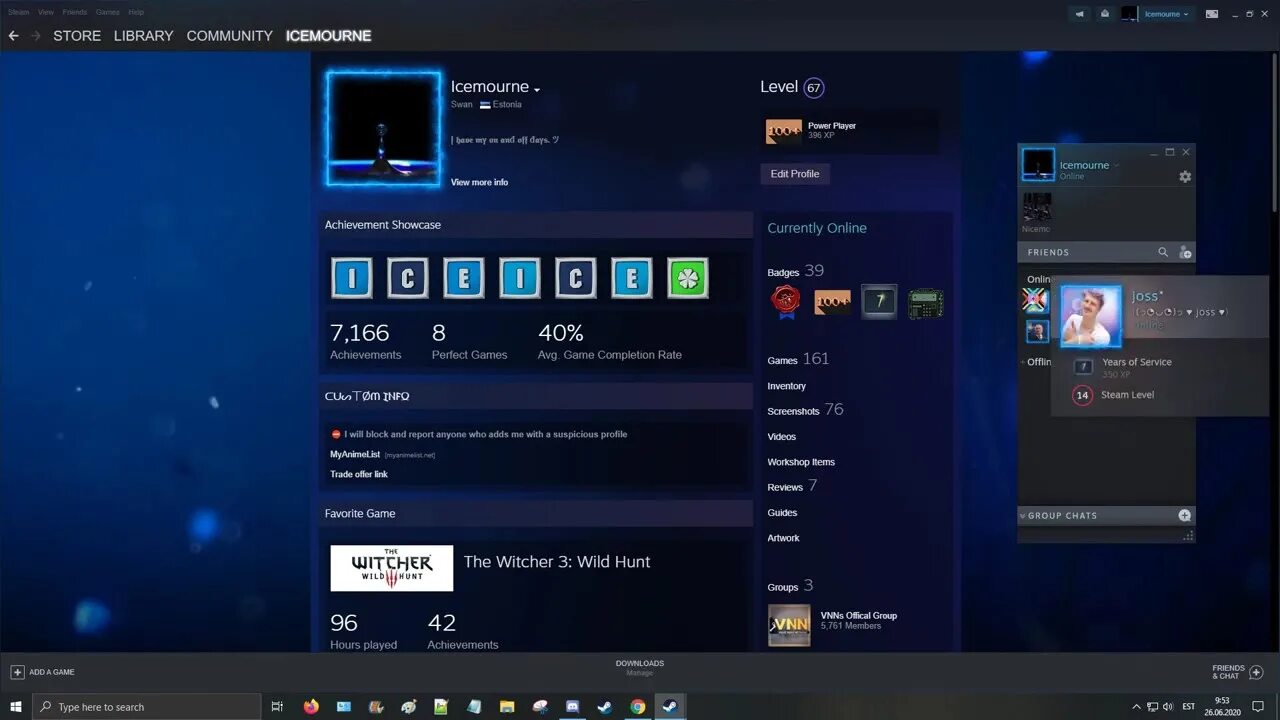This screenshot has height=720, width=1280.
Task: Go to the STORE tab
Action: tap(77, 35)
